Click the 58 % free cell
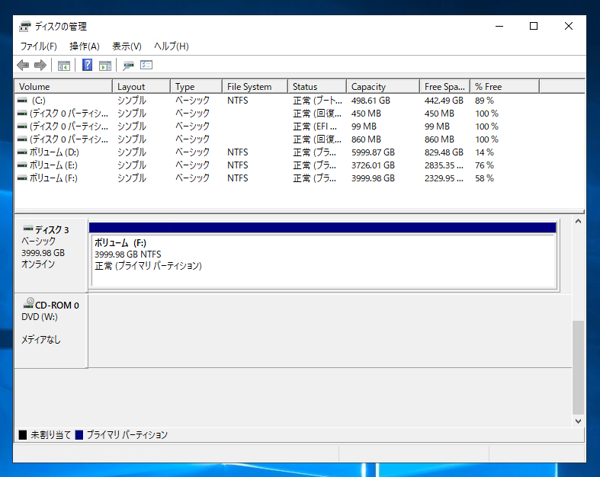600x477 pixels. click(x=484, y=178)
